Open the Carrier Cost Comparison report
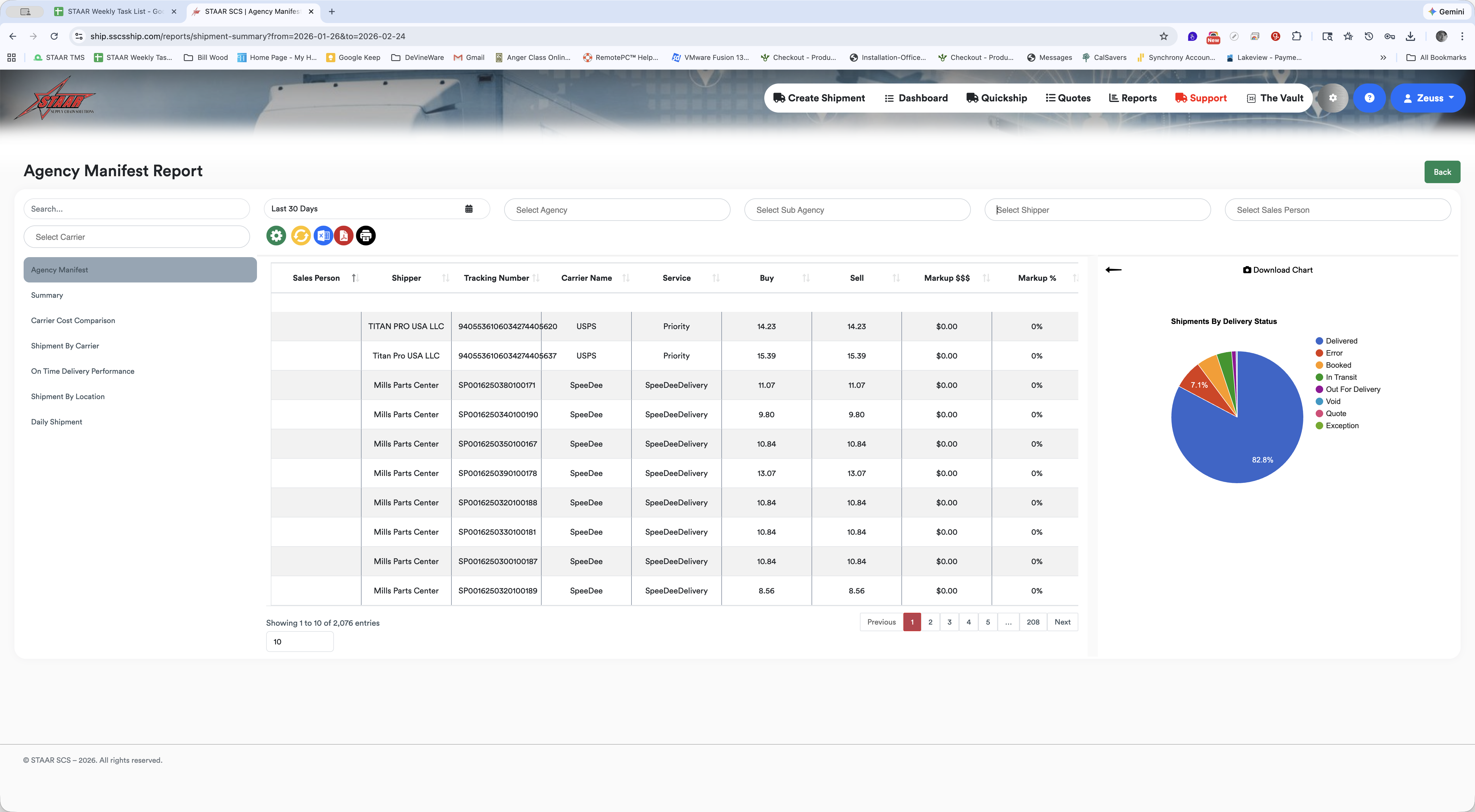Image resolution: width=1475 pixels, height=812 pixels. (x=73, y=320)
